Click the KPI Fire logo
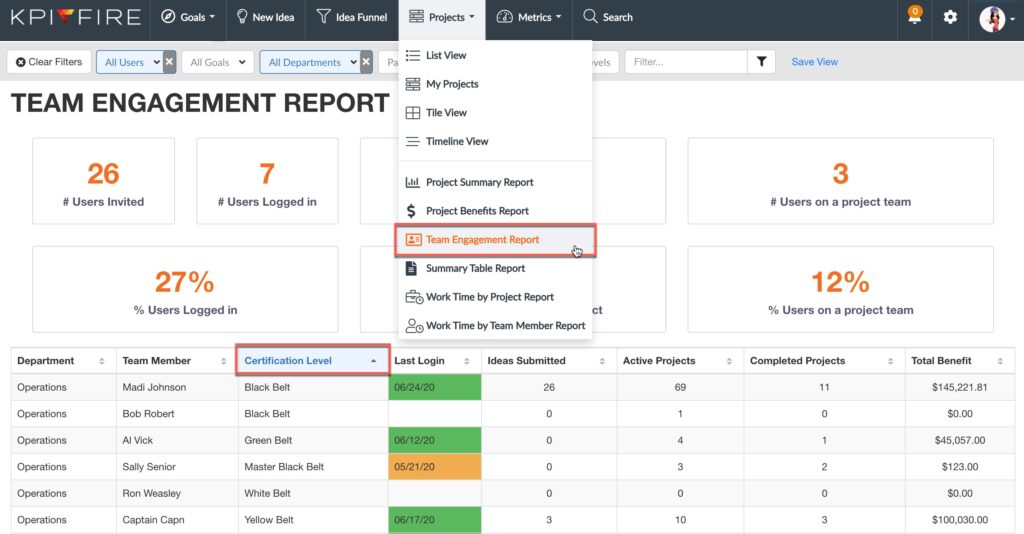The height and width of the screenshot is (534, 1024). point(76,17)
